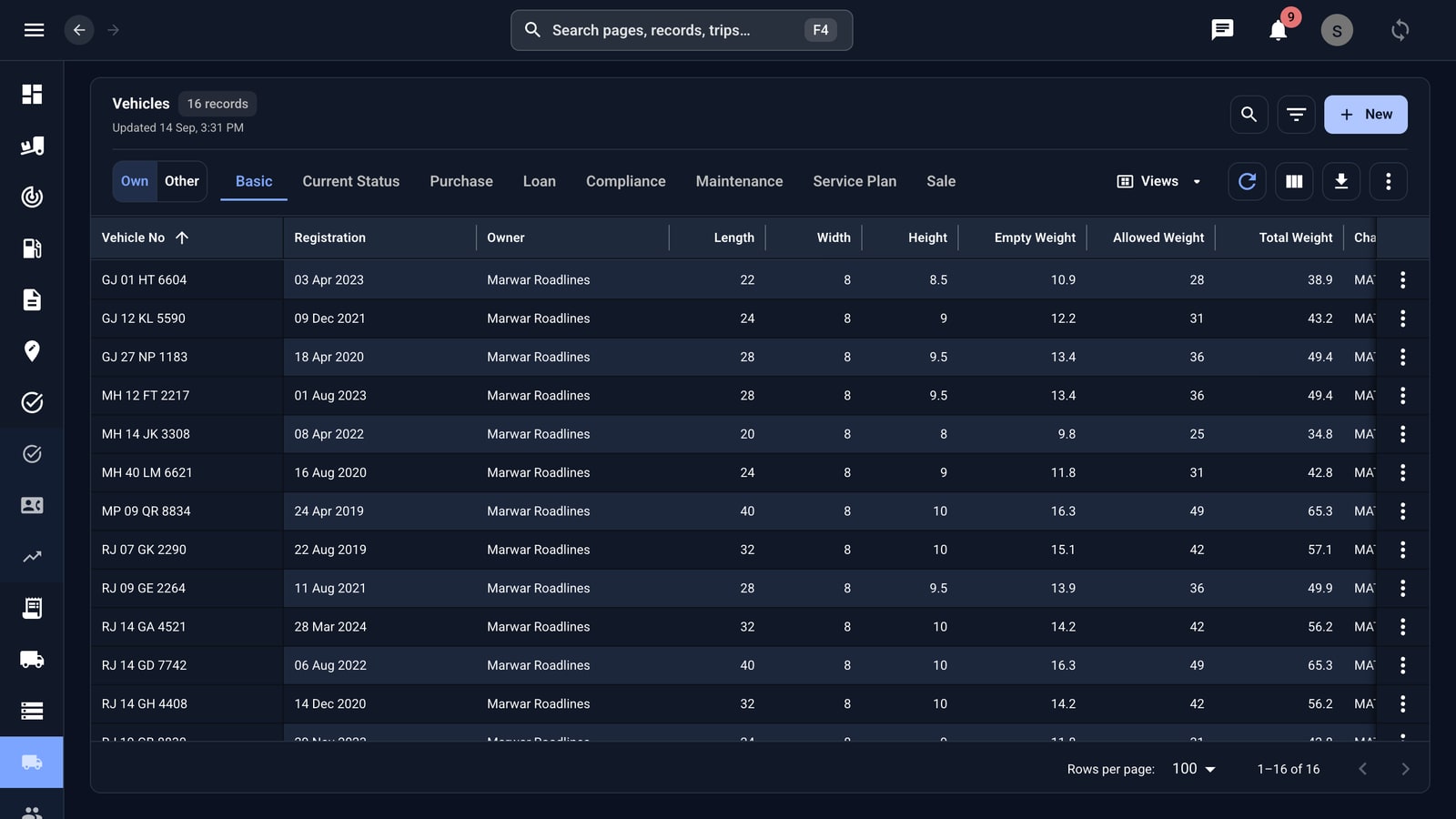Switch to the Own vehicles toggle

point(135,181)
